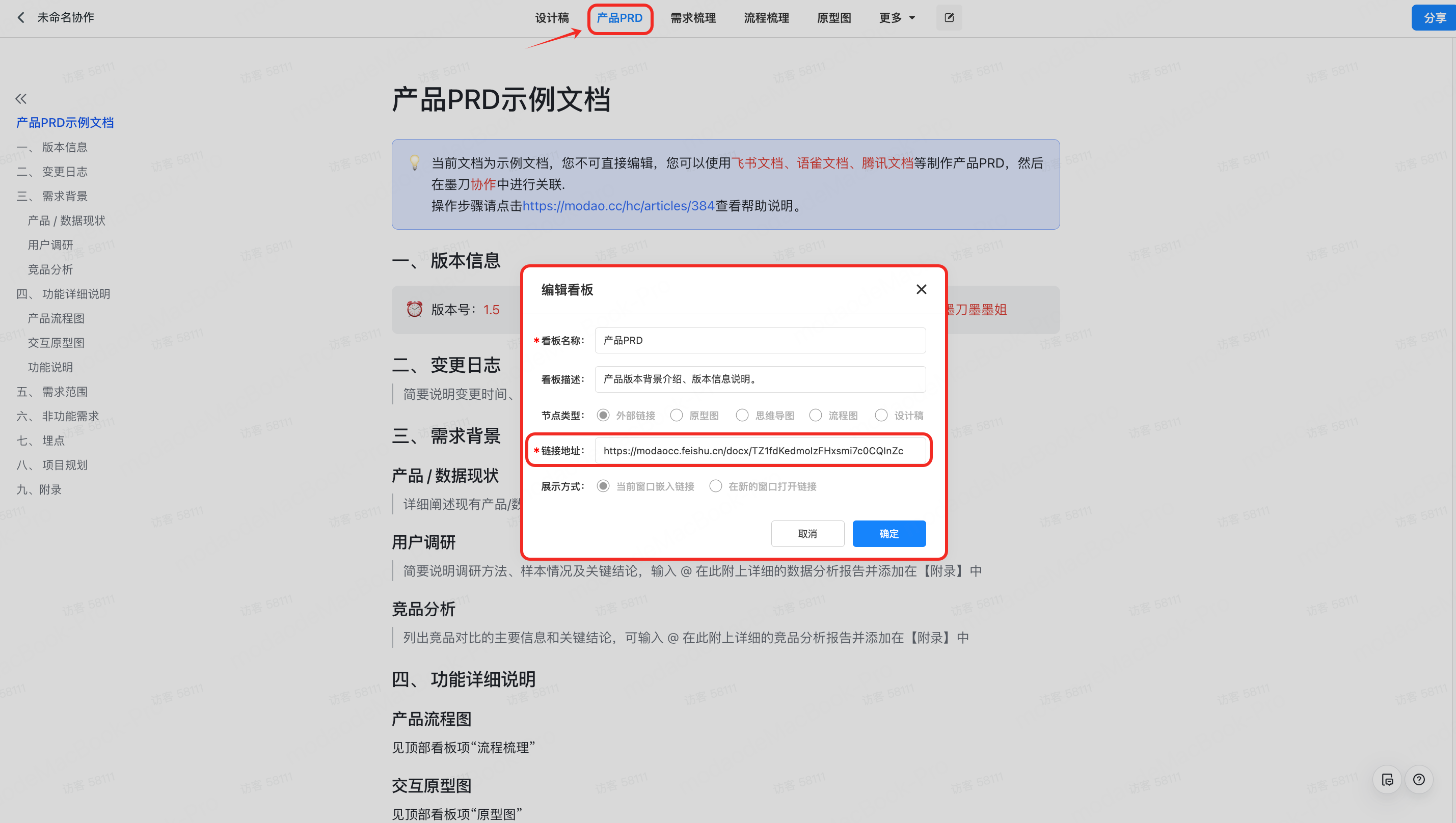Jump to 产品流程图 in outline
The height and width of the screenshot is (823, 1456).
point(56,318)
